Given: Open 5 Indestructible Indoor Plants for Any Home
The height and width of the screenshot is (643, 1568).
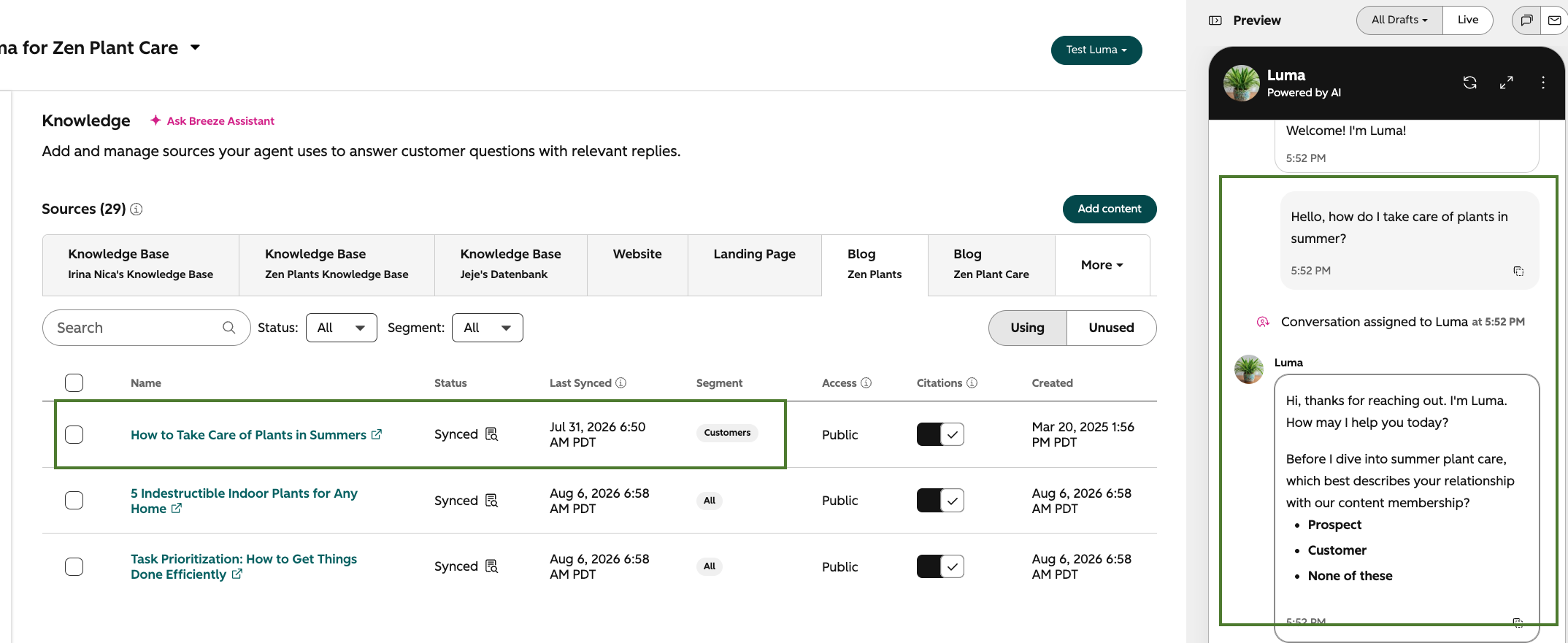Looking at the screenshot, I should pyautogui.click(x=244, y=501).
